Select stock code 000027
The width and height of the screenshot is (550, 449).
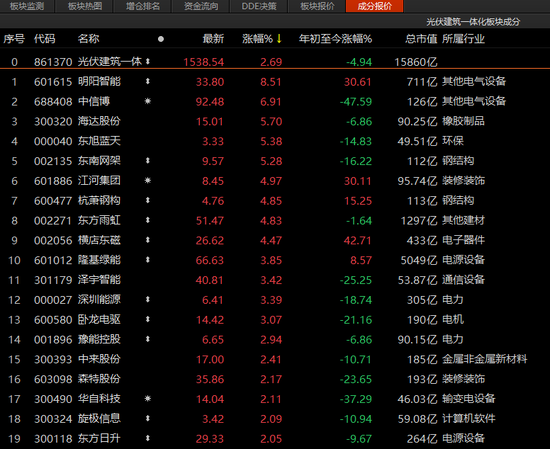coord(53,300)
